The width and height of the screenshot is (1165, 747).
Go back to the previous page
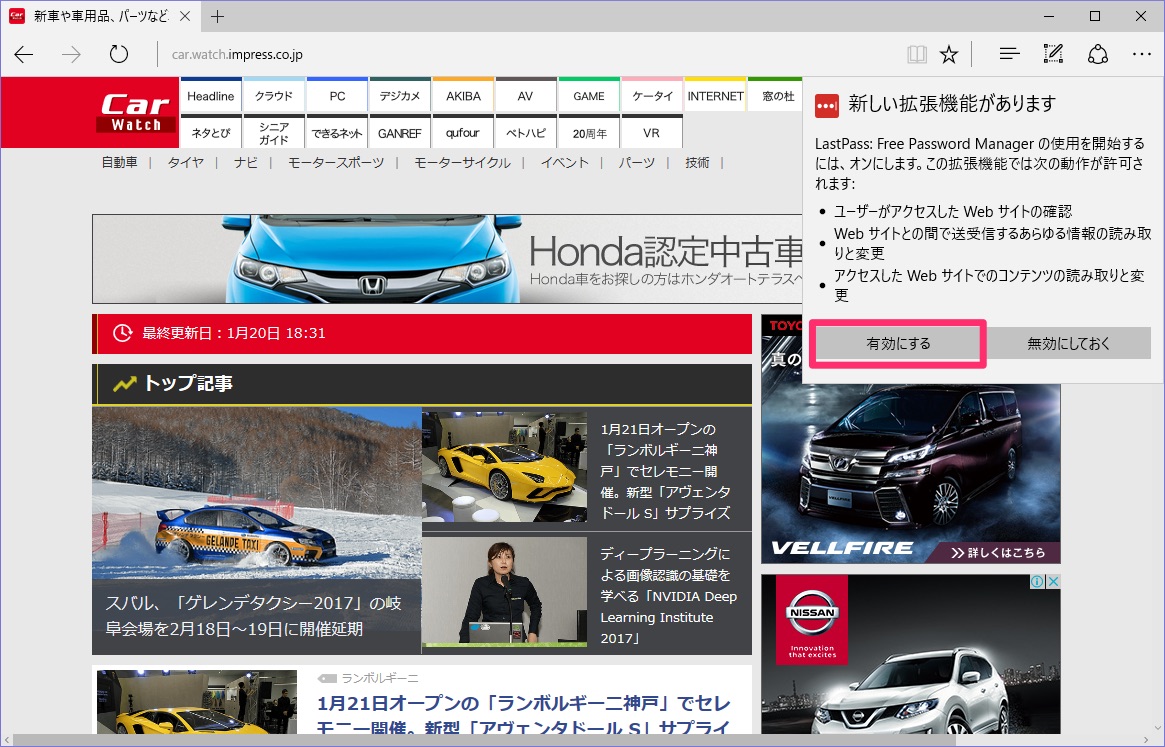point(24,54)
